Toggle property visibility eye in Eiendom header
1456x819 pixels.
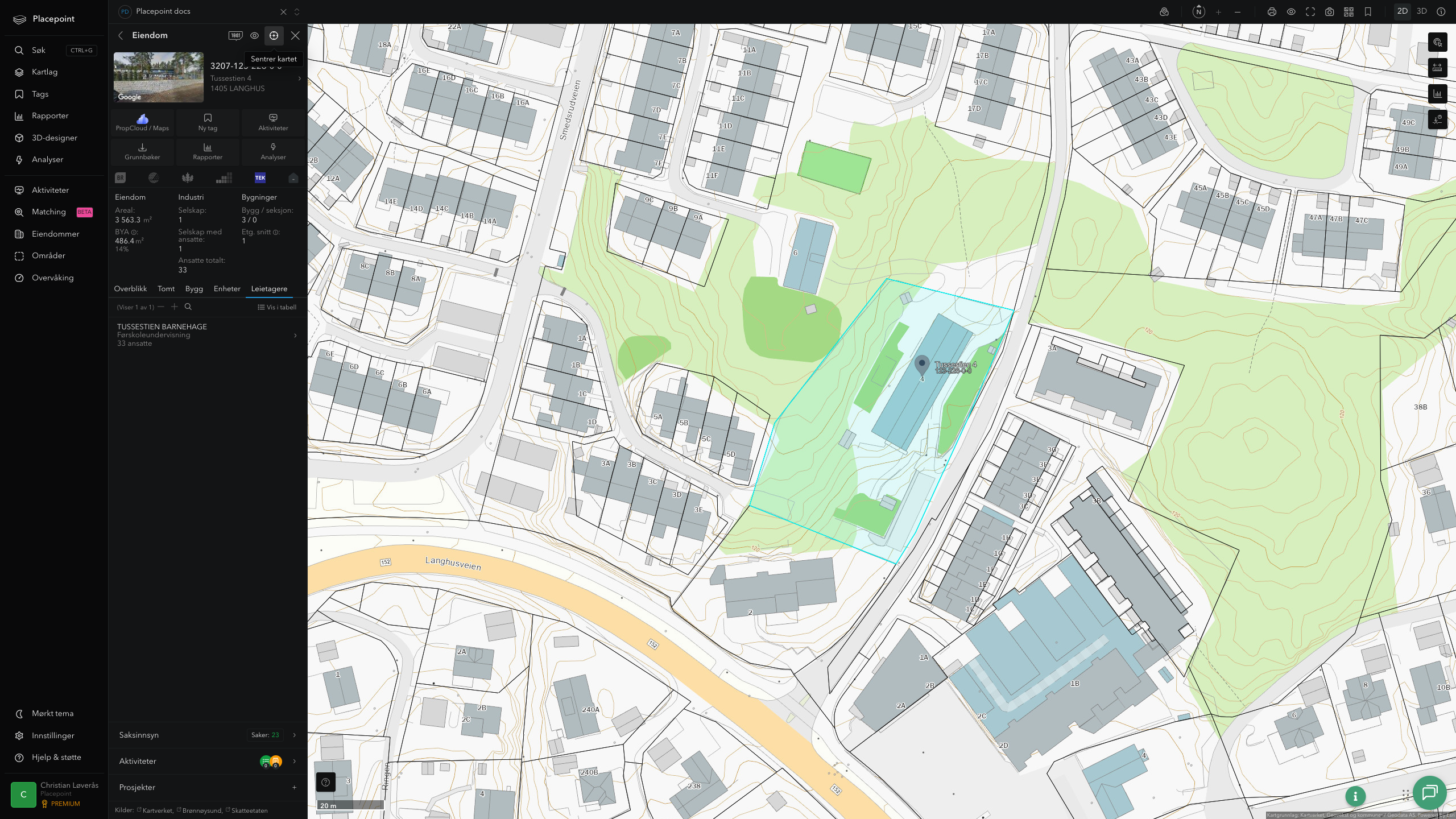click(254, 35)
